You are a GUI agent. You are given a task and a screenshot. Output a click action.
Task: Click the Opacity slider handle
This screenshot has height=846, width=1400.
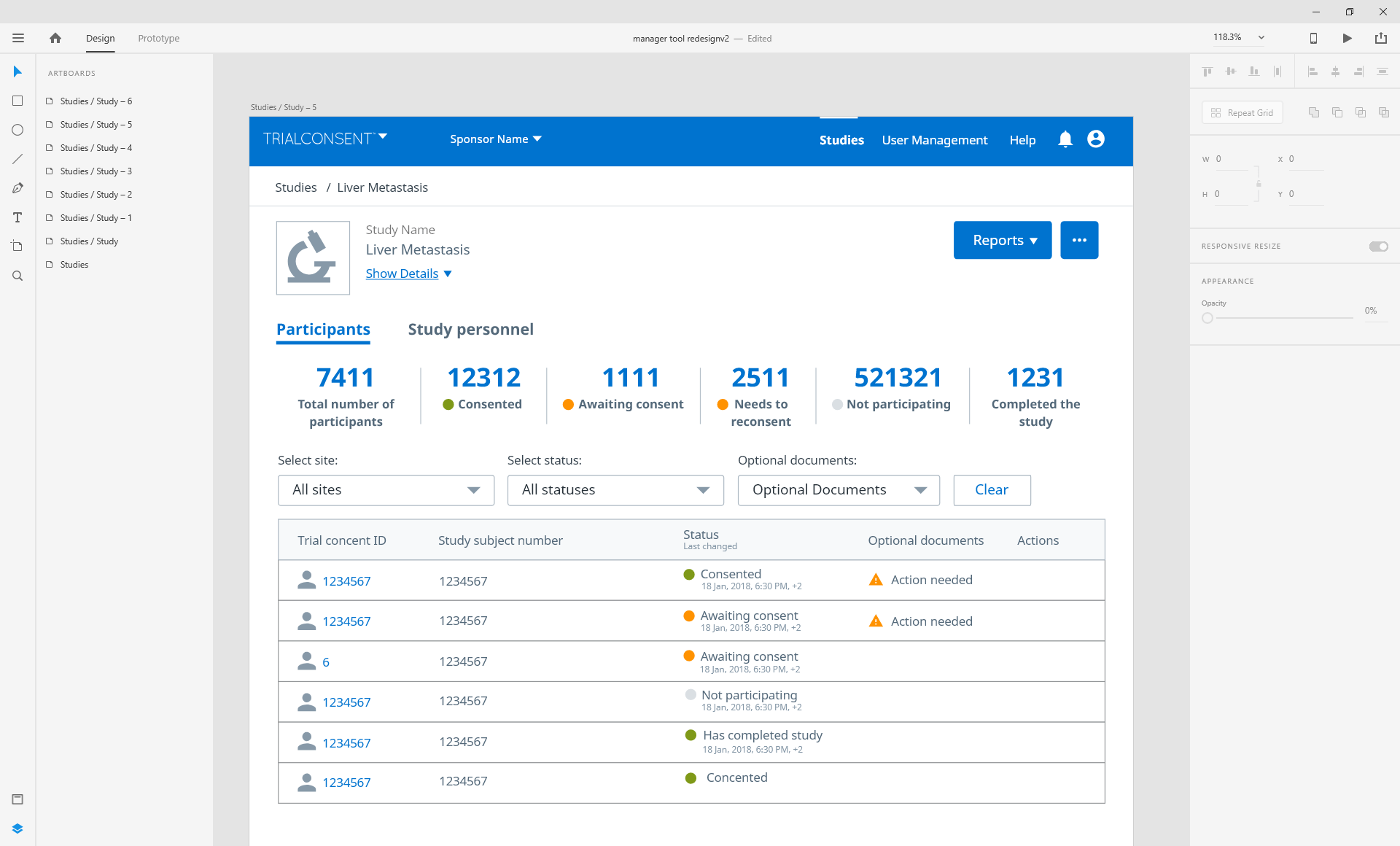1207,318
